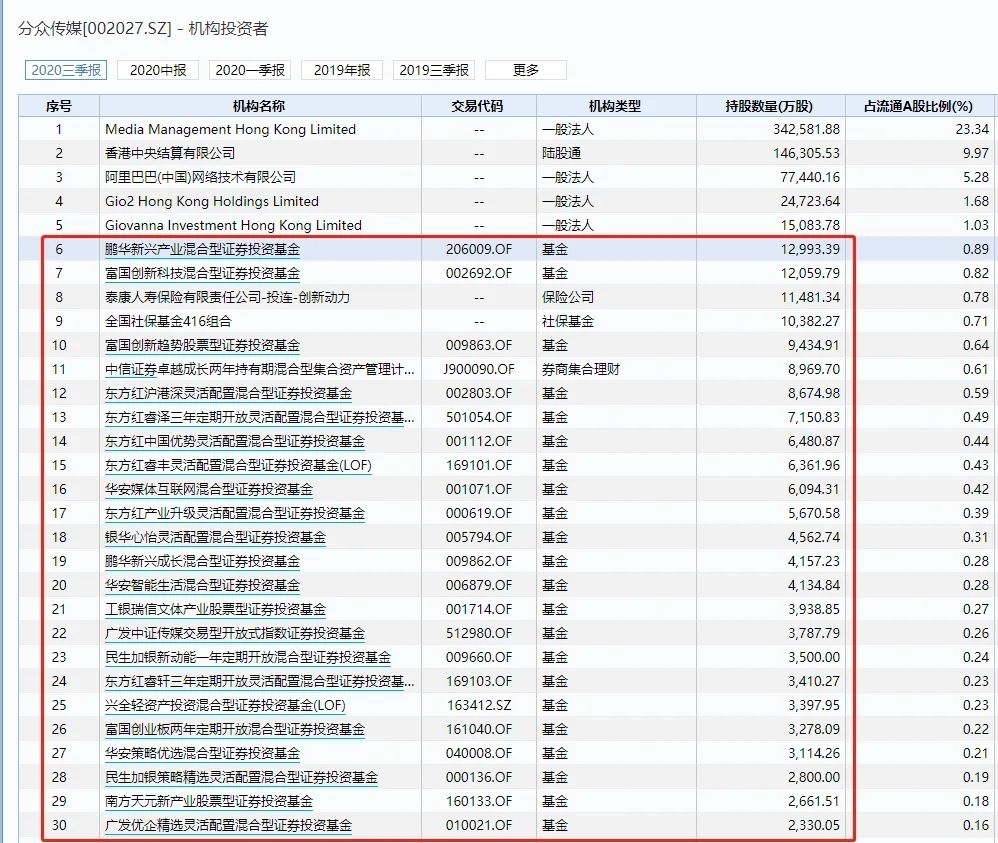Click percentage value 23.34
Viewport: 998px width, 843px height.
coord(973,129)
